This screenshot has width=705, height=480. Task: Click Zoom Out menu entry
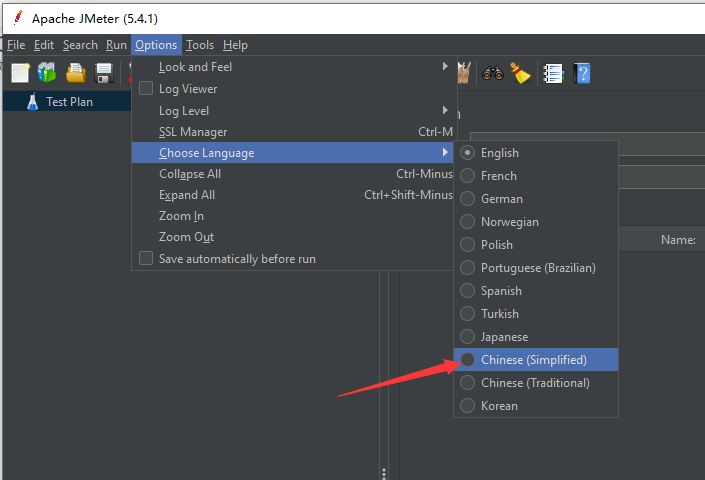pyautogui.click(x=293, y=237)
